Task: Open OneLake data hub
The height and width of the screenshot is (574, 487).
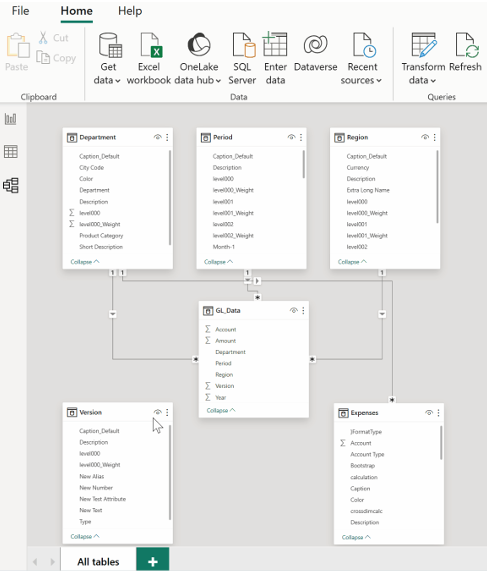Action: point(199,58)
